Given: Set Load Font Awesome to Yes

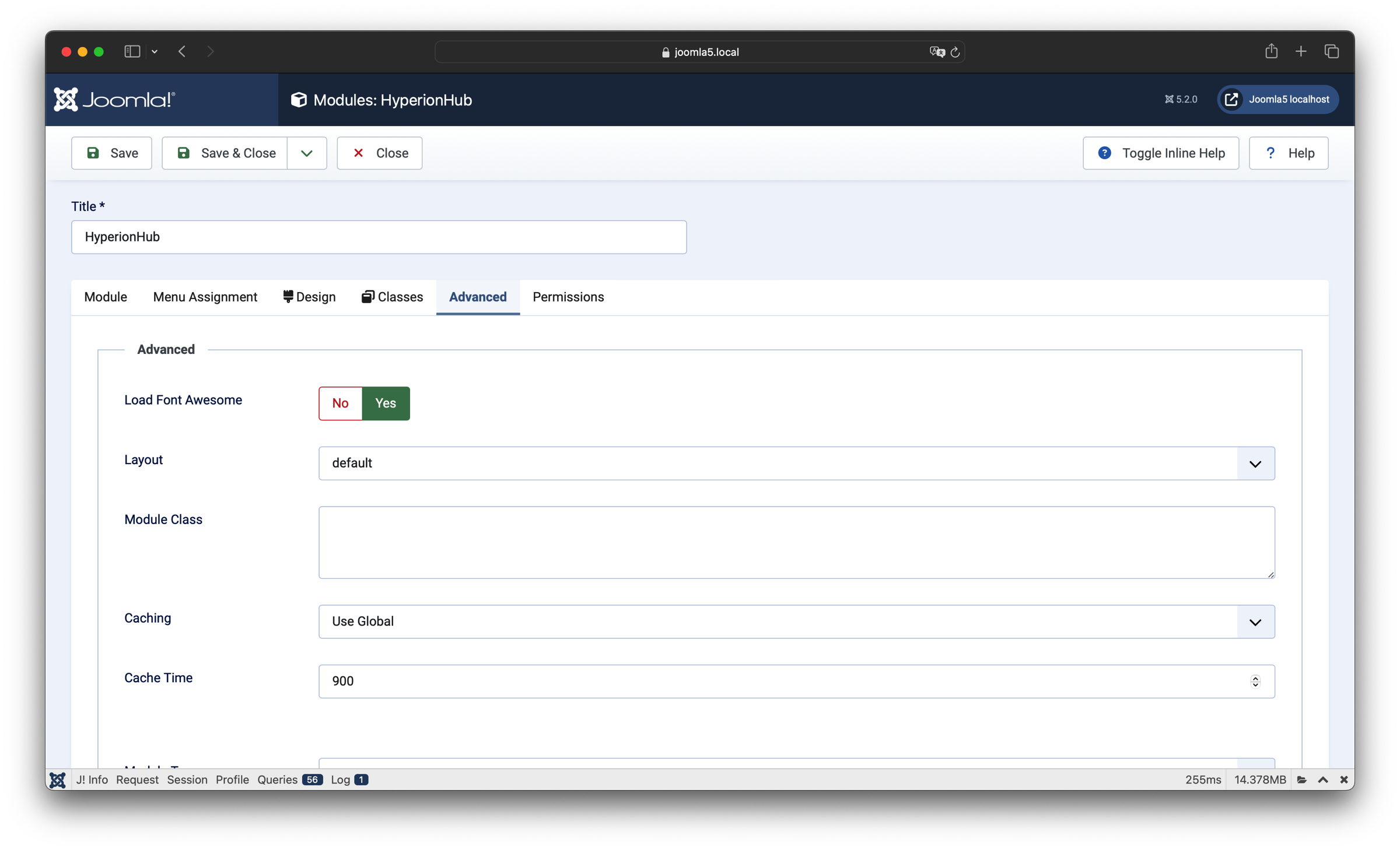Looking at the screenshot, I should (x=386, y=403).
